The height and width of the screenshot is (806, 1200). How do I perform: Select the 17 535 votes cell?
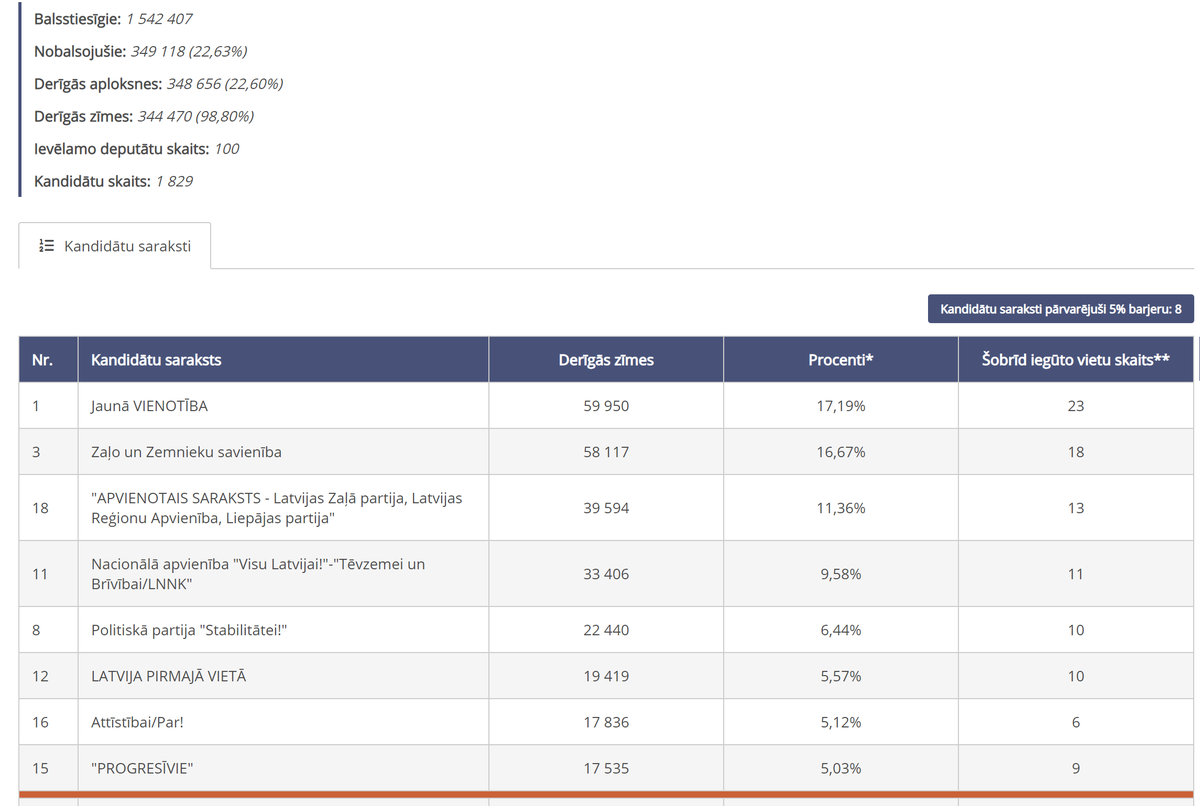tap(606, 768)
